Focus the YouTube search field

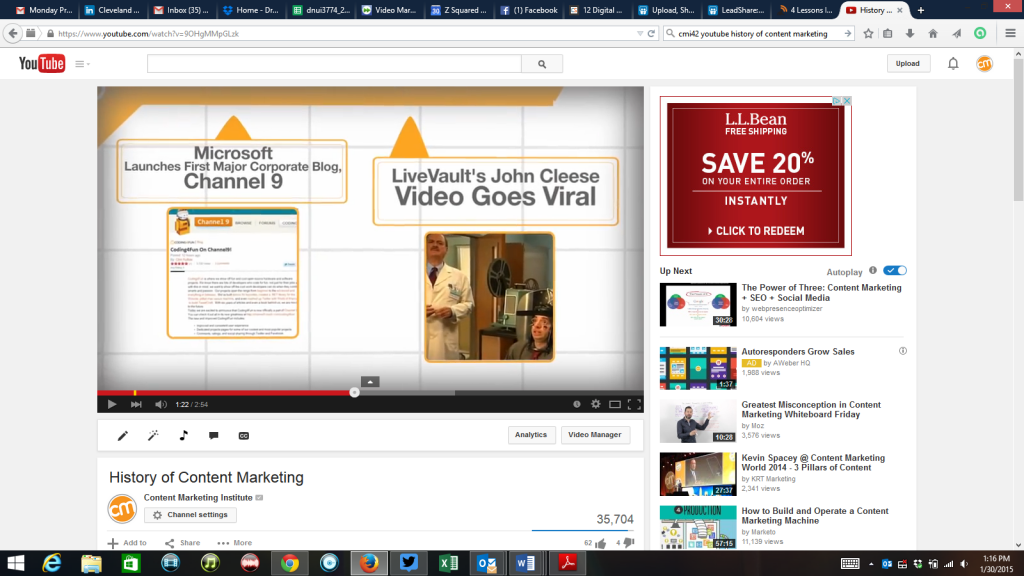[x=334, y=64]
